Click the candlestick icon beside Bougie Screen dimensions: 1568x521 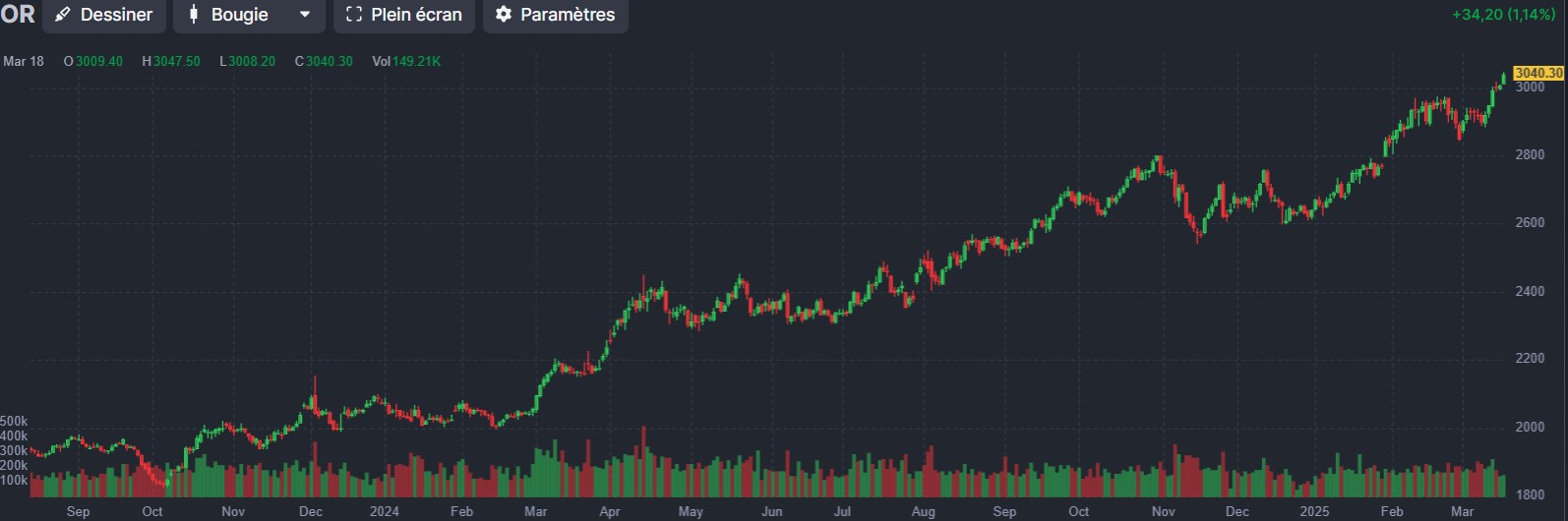194,15
